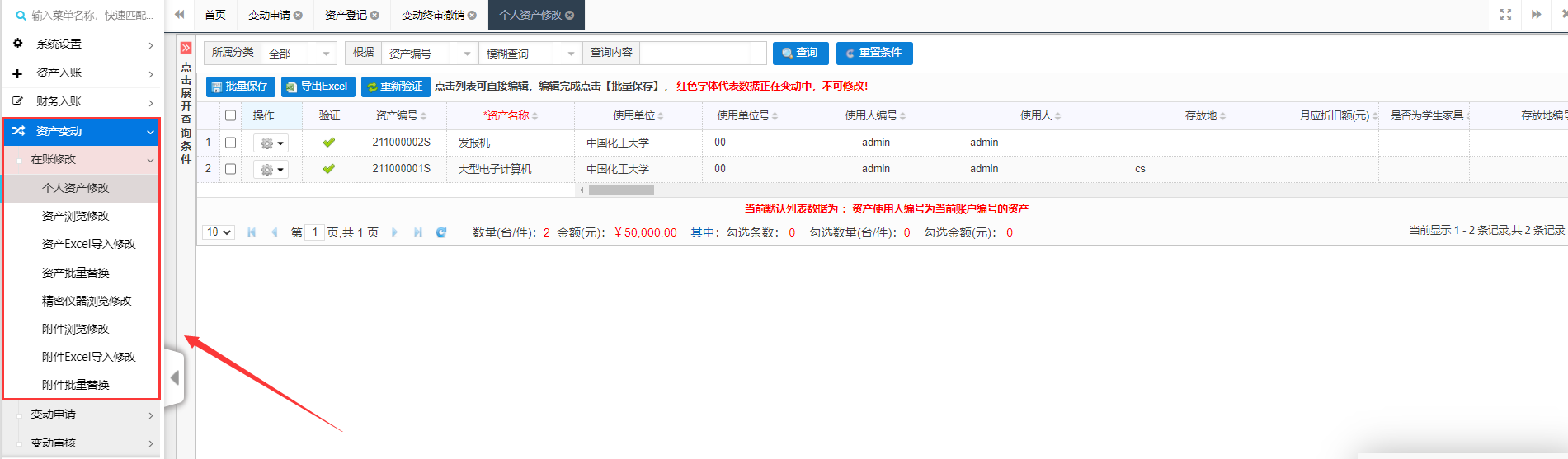The image size is (1568, 459).
Task: Change the page size dropdown showing 10
Action: point(219,232)
